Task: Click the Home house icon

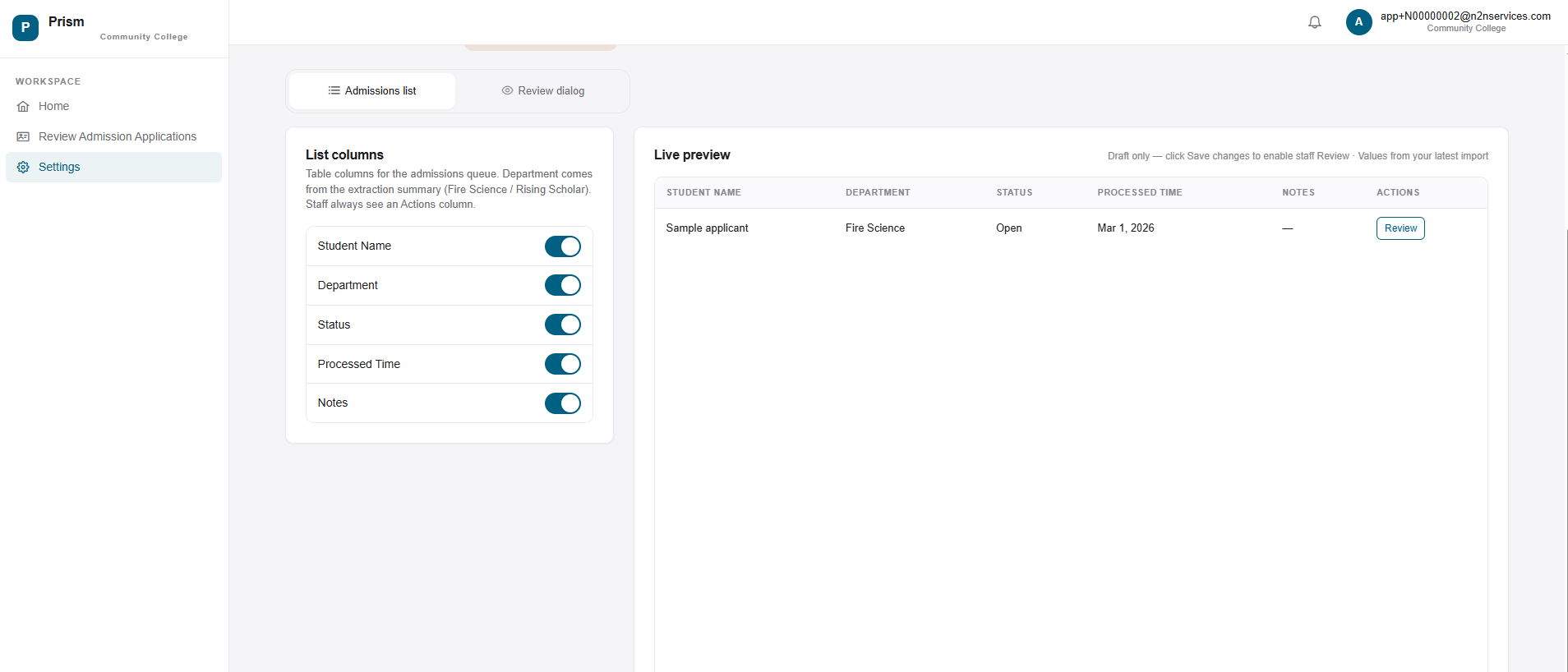Action: click(23, 107)
